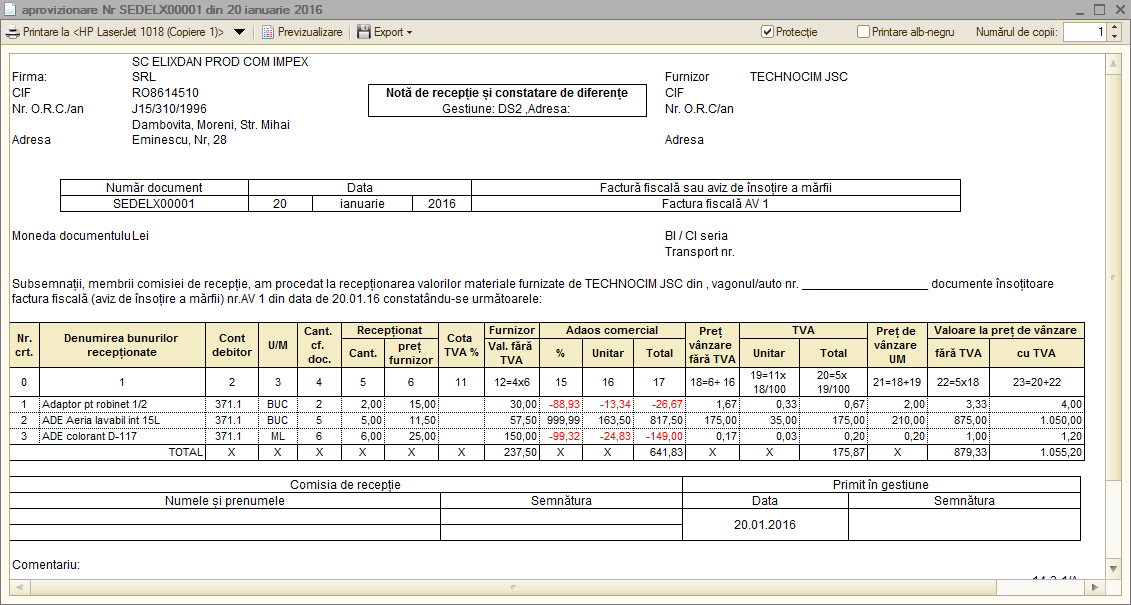Click the document icon in title bar
The image size is (1131, 605).
coord(10,9)
